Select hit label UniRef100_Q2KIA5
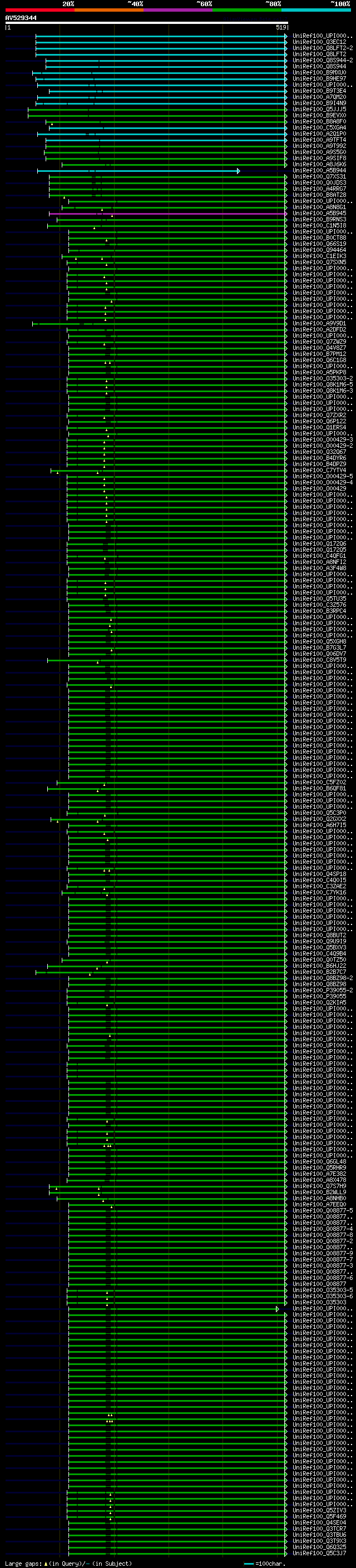Screen dimensions: 356x1568 [319, 1002]
